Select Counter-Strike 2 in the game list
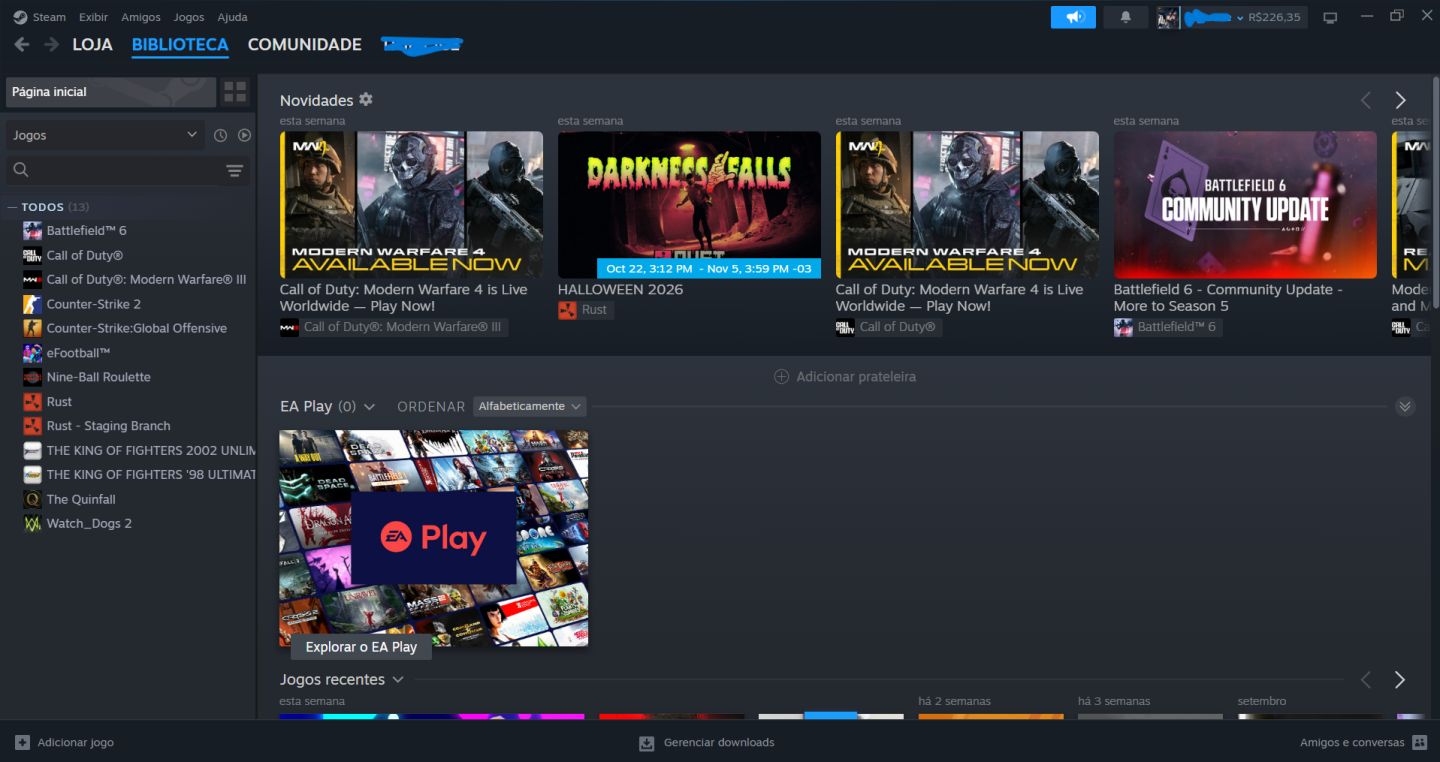Screen dimensions: 1440x762 (94, 304)
